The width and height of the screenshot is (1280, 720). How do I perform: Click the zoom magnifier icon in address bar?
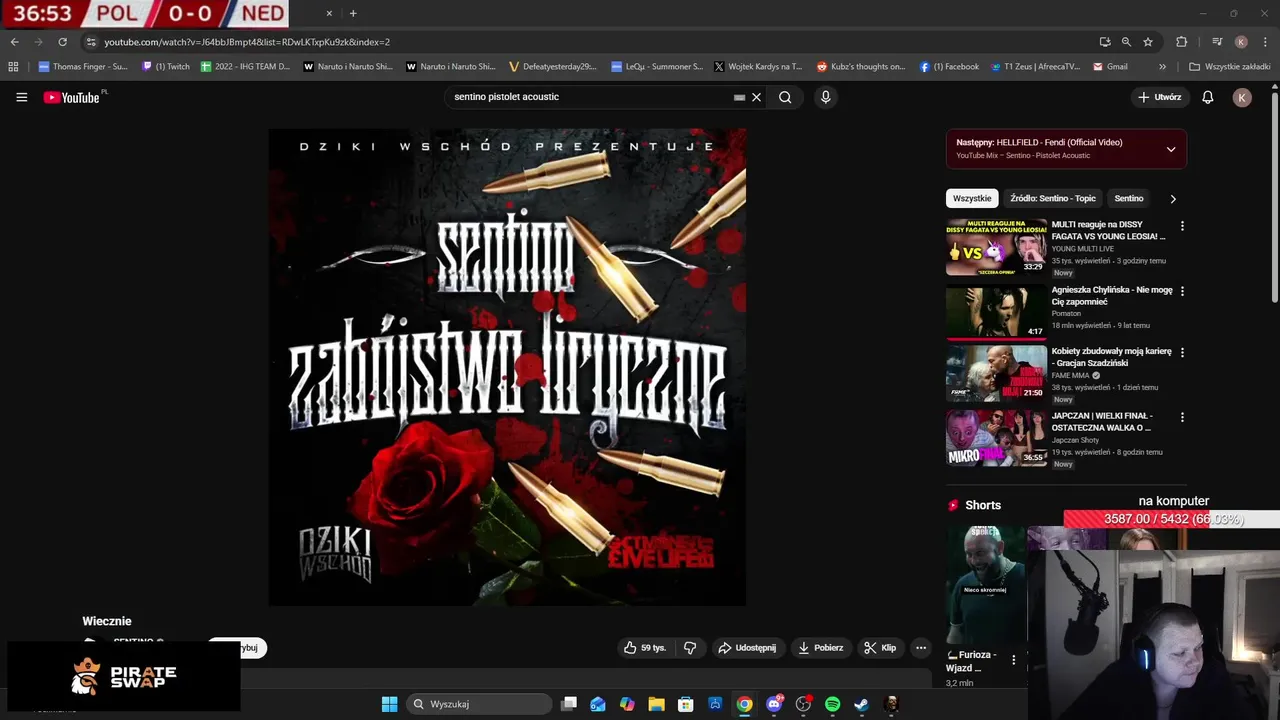[1126, 42]
